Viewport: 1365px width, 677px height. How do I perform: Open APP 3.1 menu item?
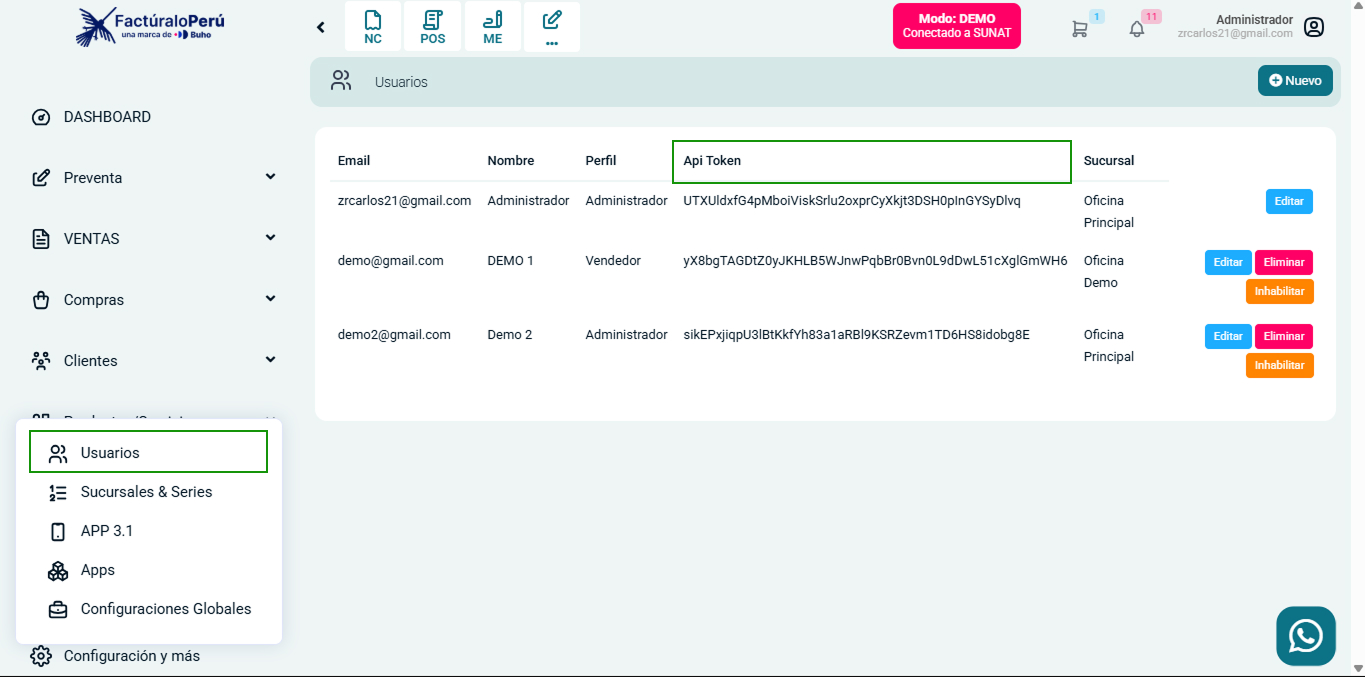click(107, 531)
